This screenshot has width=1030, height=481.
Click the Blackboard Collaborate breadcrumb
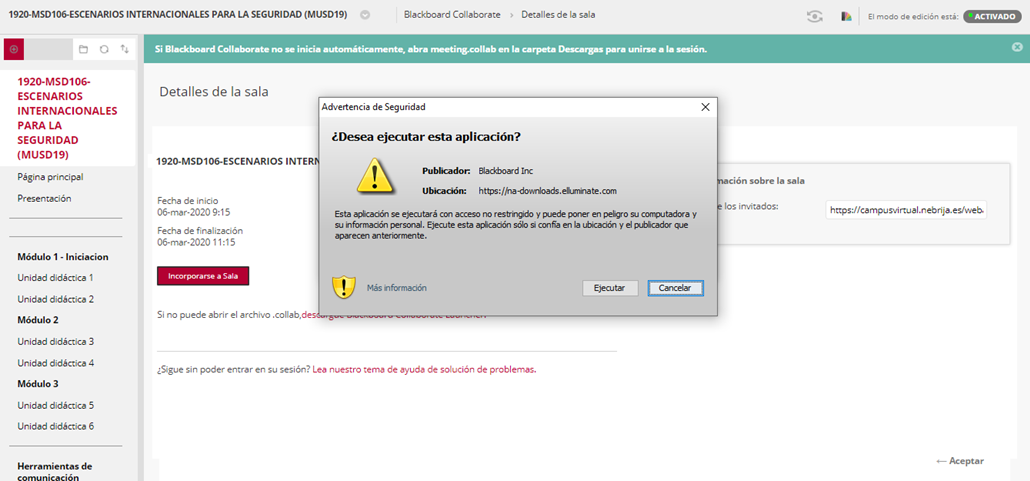click(452, 14)
